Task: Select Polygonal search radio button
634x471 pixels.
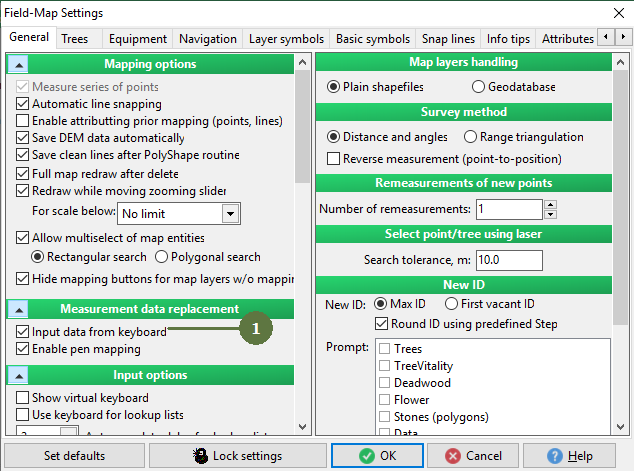Action: coord(161,257)
